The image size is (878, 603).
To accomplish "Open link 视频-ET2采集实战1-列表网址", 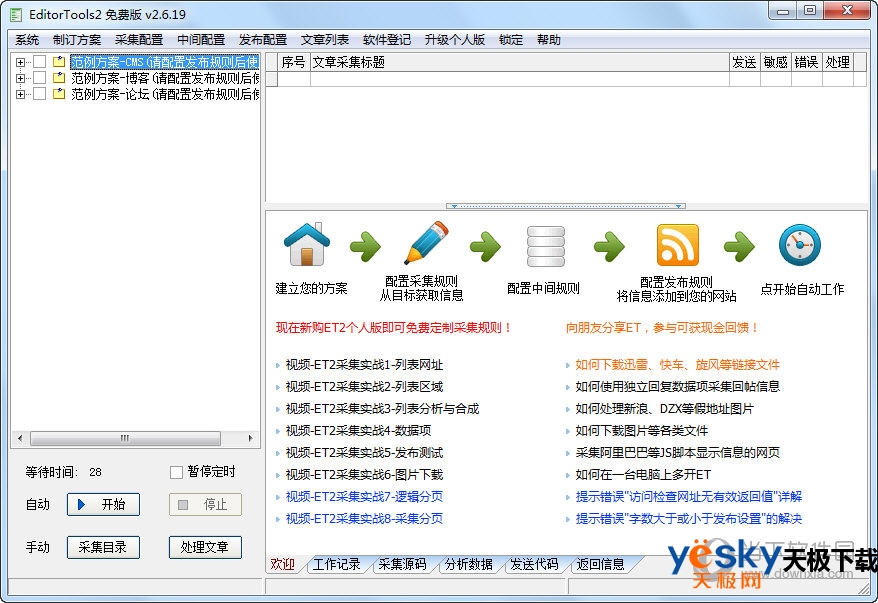I will (364, 365).
